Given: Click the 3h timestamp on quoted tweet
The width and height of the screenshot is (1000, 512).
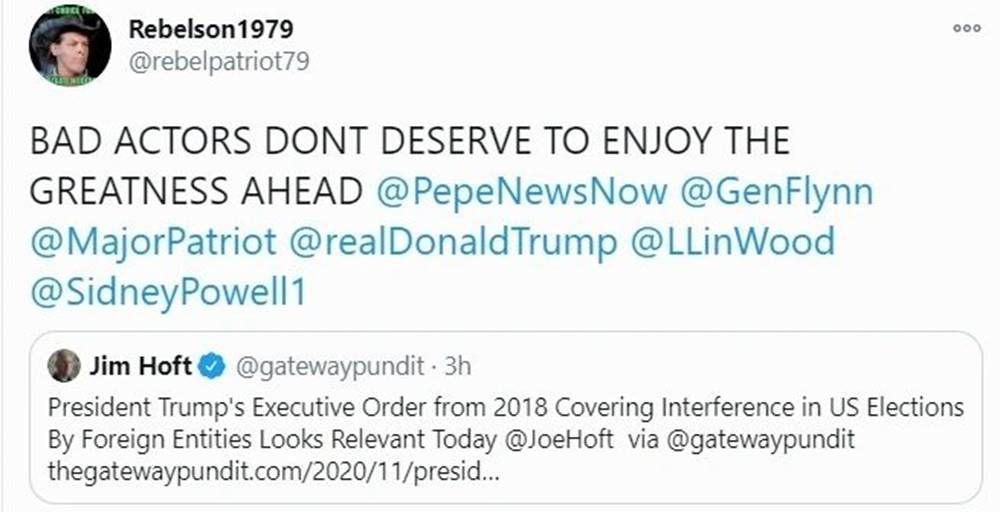Looking at the screenshot, I should coord(457,367).
